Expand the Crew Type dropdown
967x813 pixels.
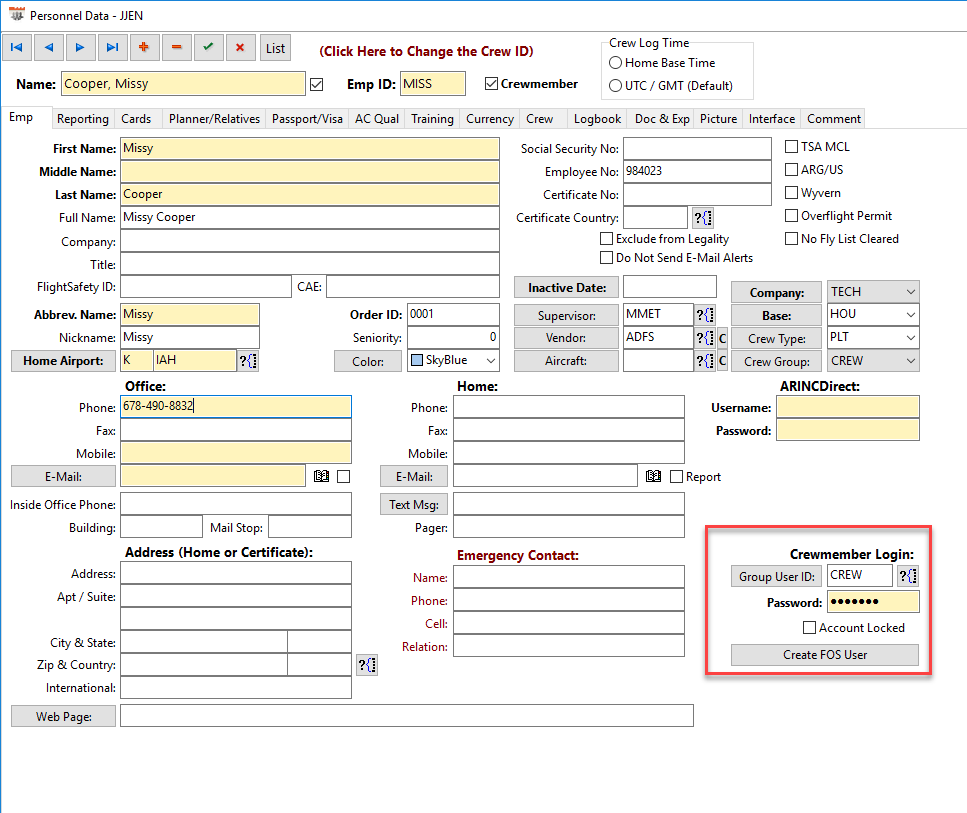click(909, 338)
